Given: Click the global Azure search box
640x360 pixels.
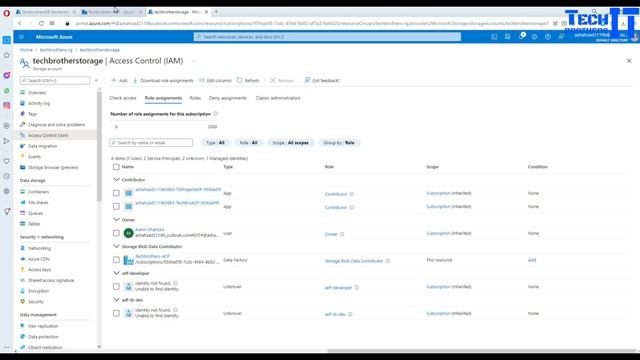Looking at the screenshot, I should click(x=327, y=37).
